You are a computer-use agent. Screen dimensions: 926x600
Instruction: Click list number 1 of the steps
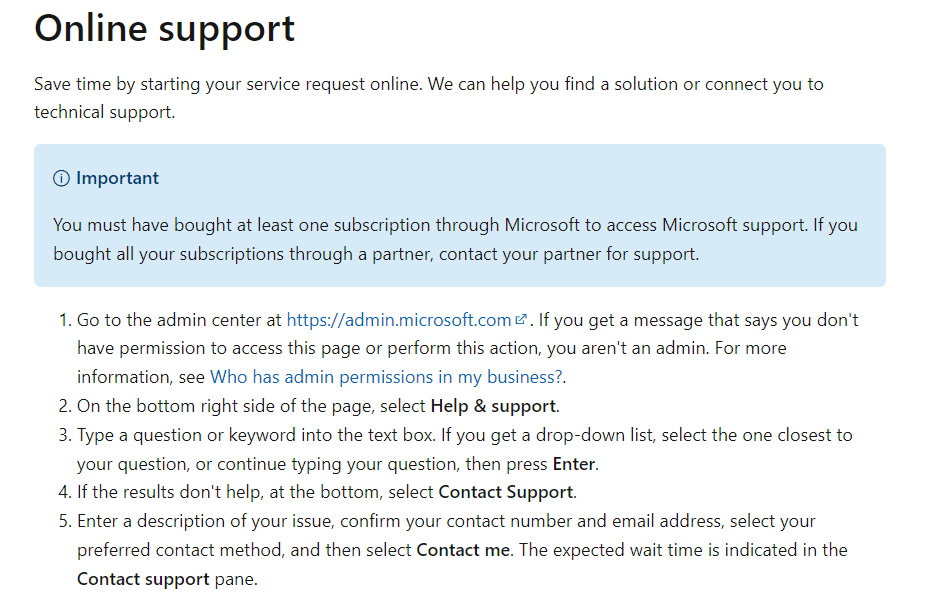click(x=65, y=320)
